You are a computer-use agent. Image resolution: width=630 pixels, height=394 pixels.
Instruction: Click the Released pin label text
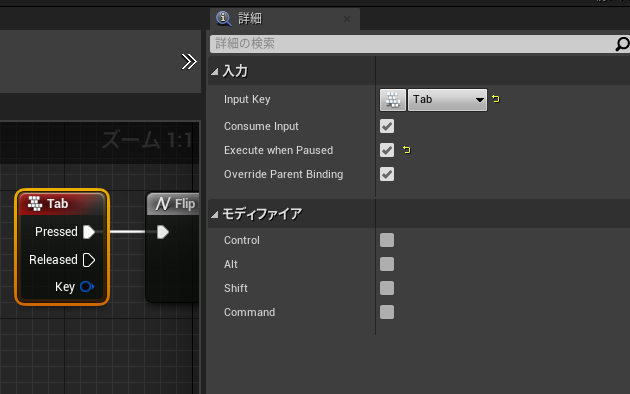tap(53, 260)
